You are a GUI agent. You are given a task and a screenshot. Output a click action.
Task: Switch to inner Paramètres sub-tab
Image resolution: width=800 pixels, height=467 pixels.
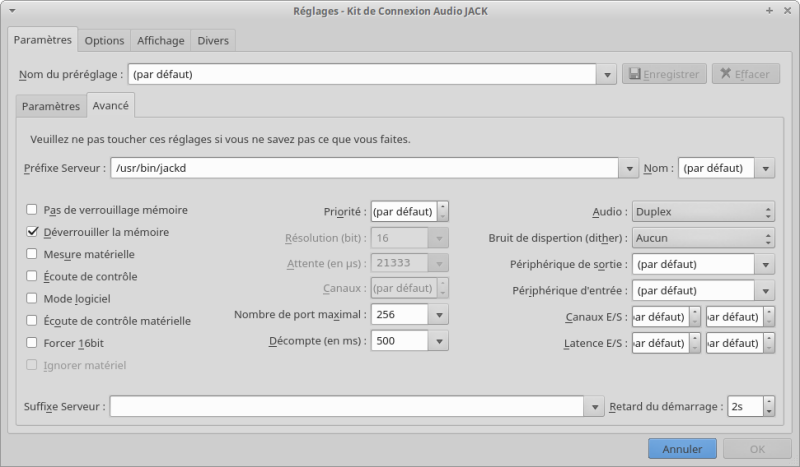click(x=51, y=106)
